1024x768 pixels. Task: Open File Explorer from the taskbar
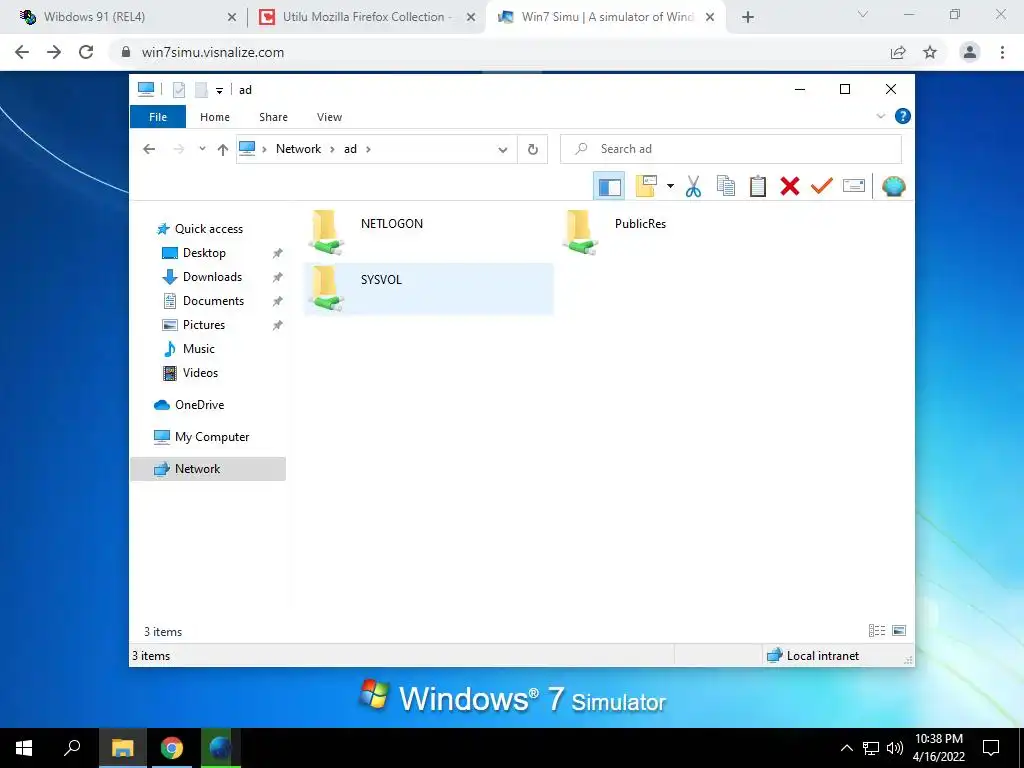point(123,748)
